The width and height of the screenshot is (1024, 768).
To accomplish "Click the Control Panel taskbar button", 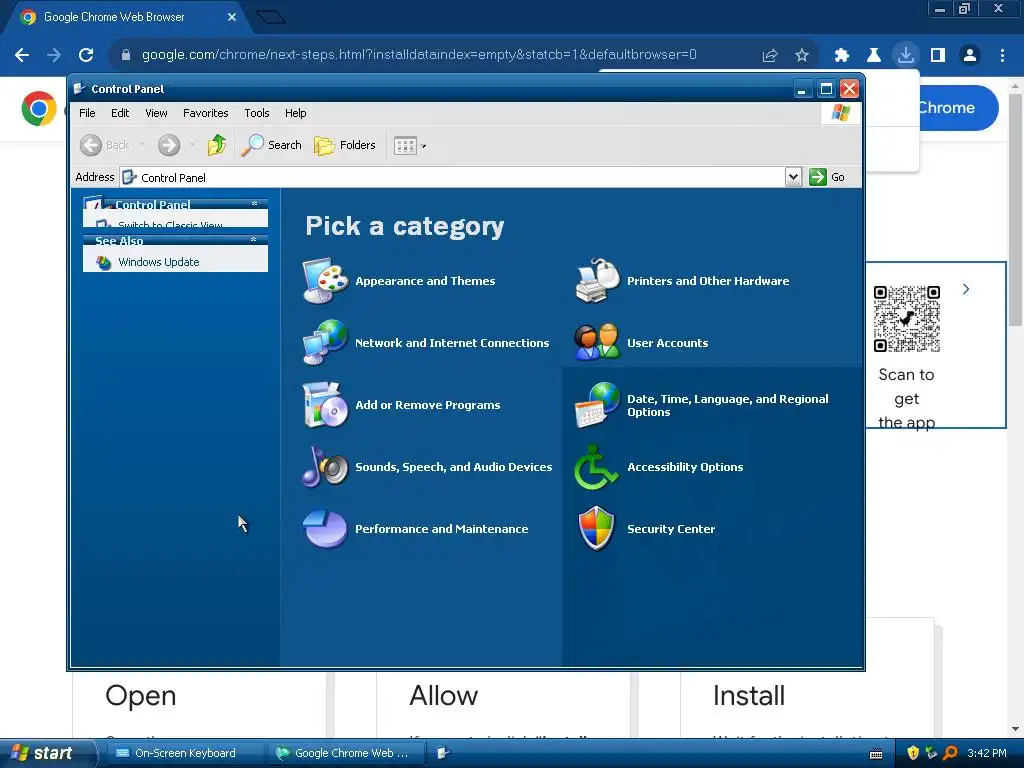I will pos(444,753).
